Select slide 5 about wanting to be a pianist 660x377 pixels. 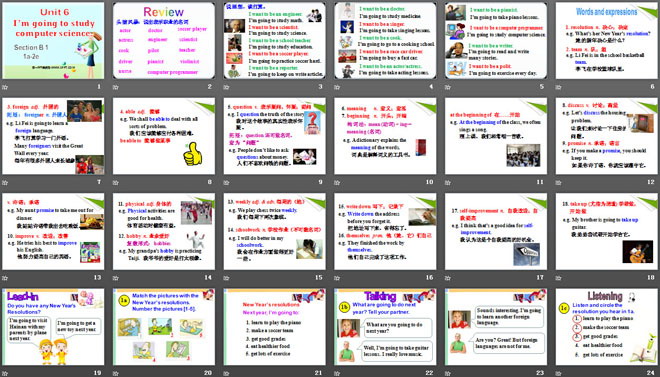[x=496, y=40]
